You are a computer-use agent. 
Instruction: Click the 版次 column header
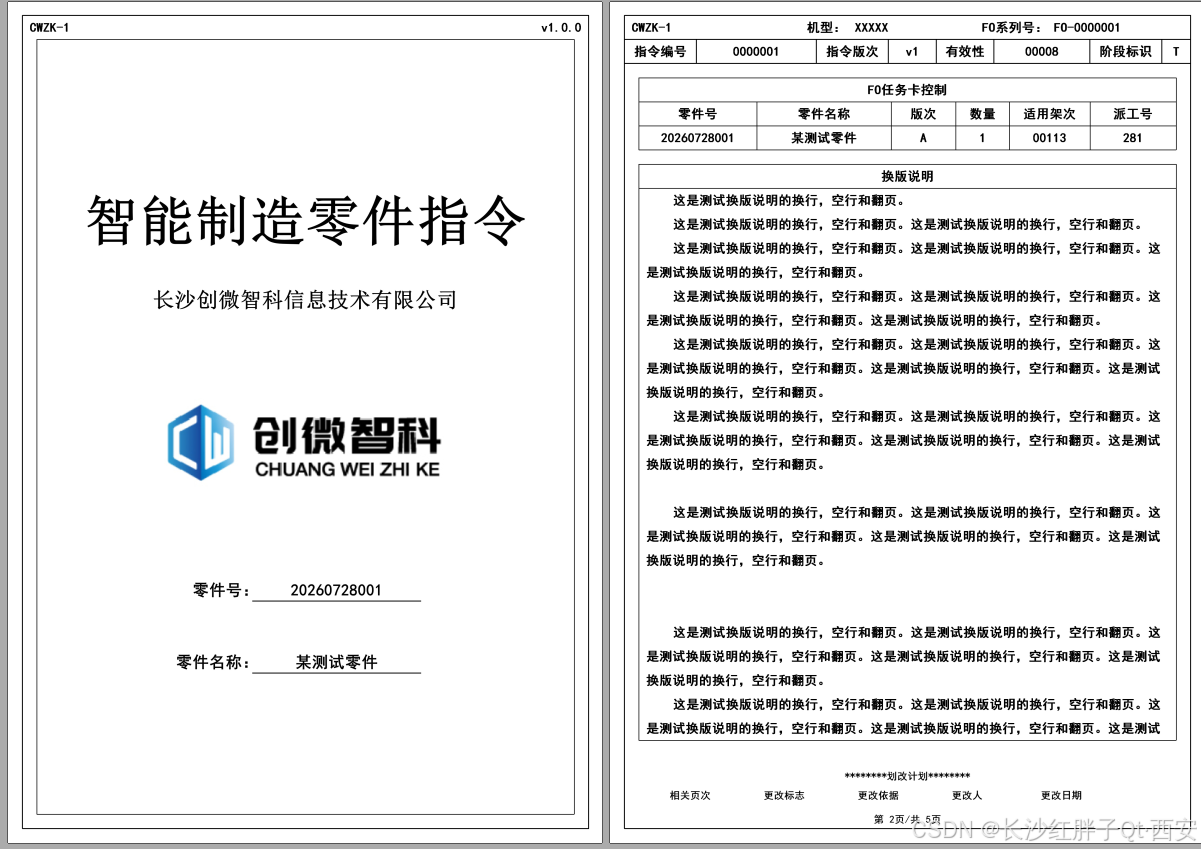point(923,114)
